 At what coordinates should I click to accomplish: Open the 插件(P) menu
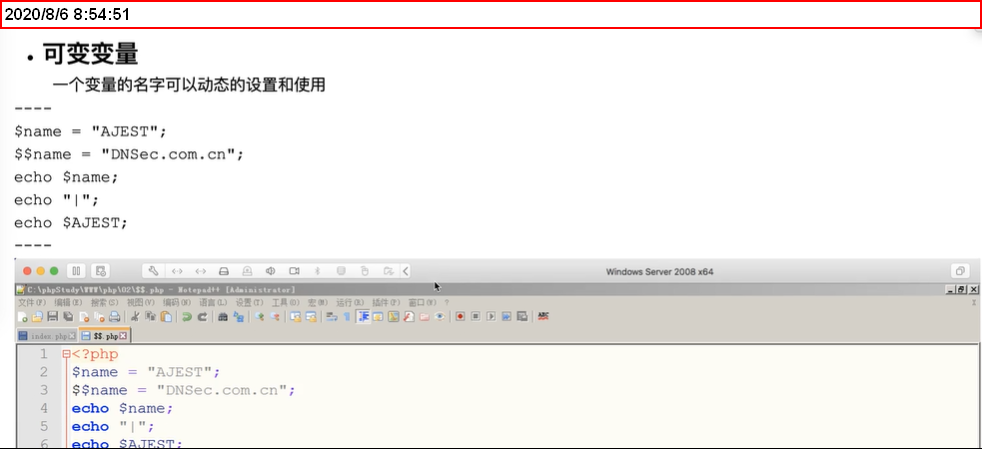click(386, 302)
